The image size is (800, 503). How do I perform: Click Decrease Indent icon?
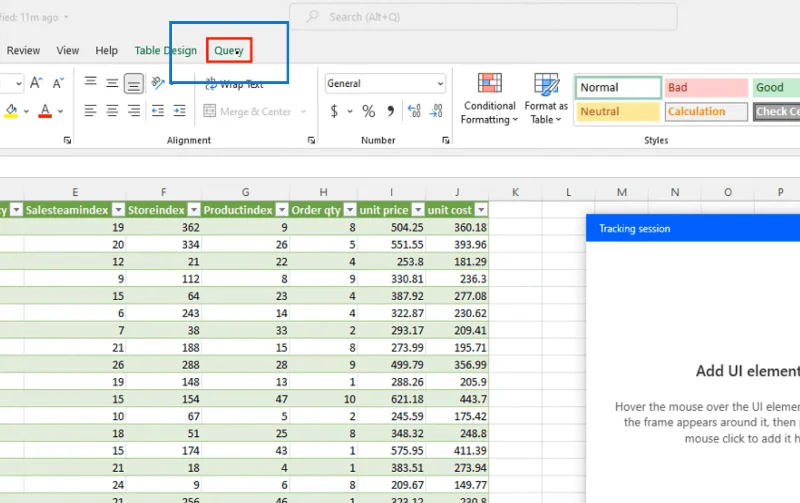pyautogui.click(x=158, y=111)
